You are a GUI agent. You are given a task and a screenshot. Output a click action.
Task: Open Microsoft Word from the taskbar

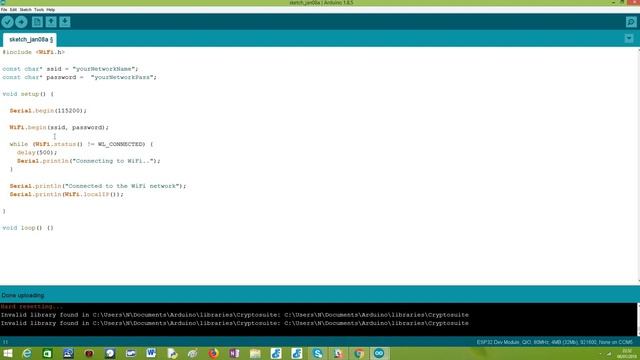151,353
